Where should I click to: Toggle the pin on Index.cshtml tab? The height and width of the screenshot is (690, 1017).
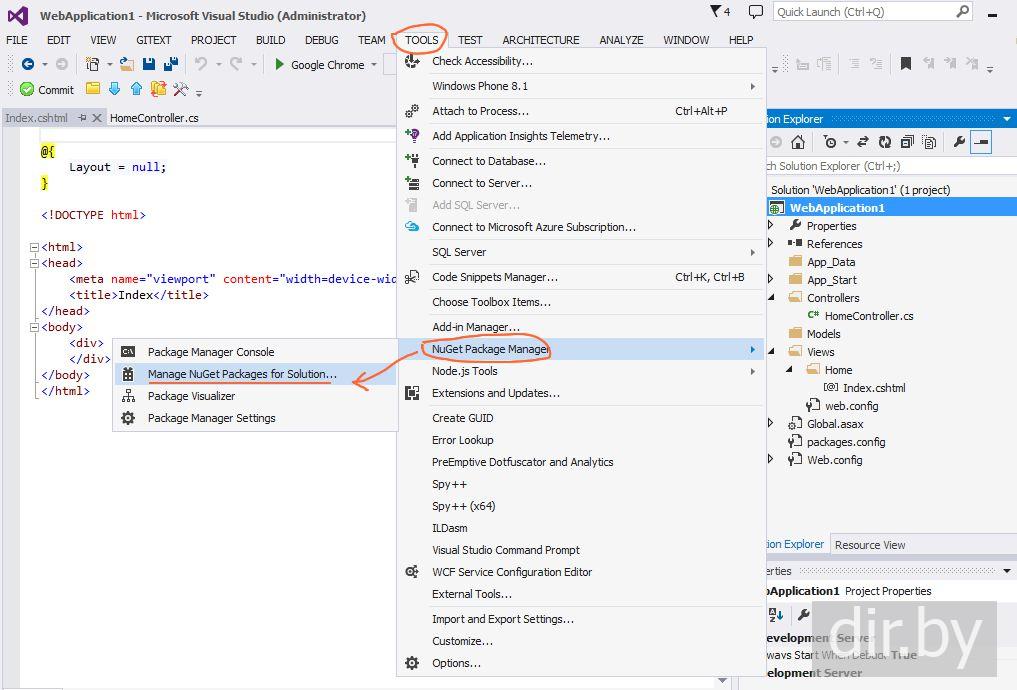81,118
